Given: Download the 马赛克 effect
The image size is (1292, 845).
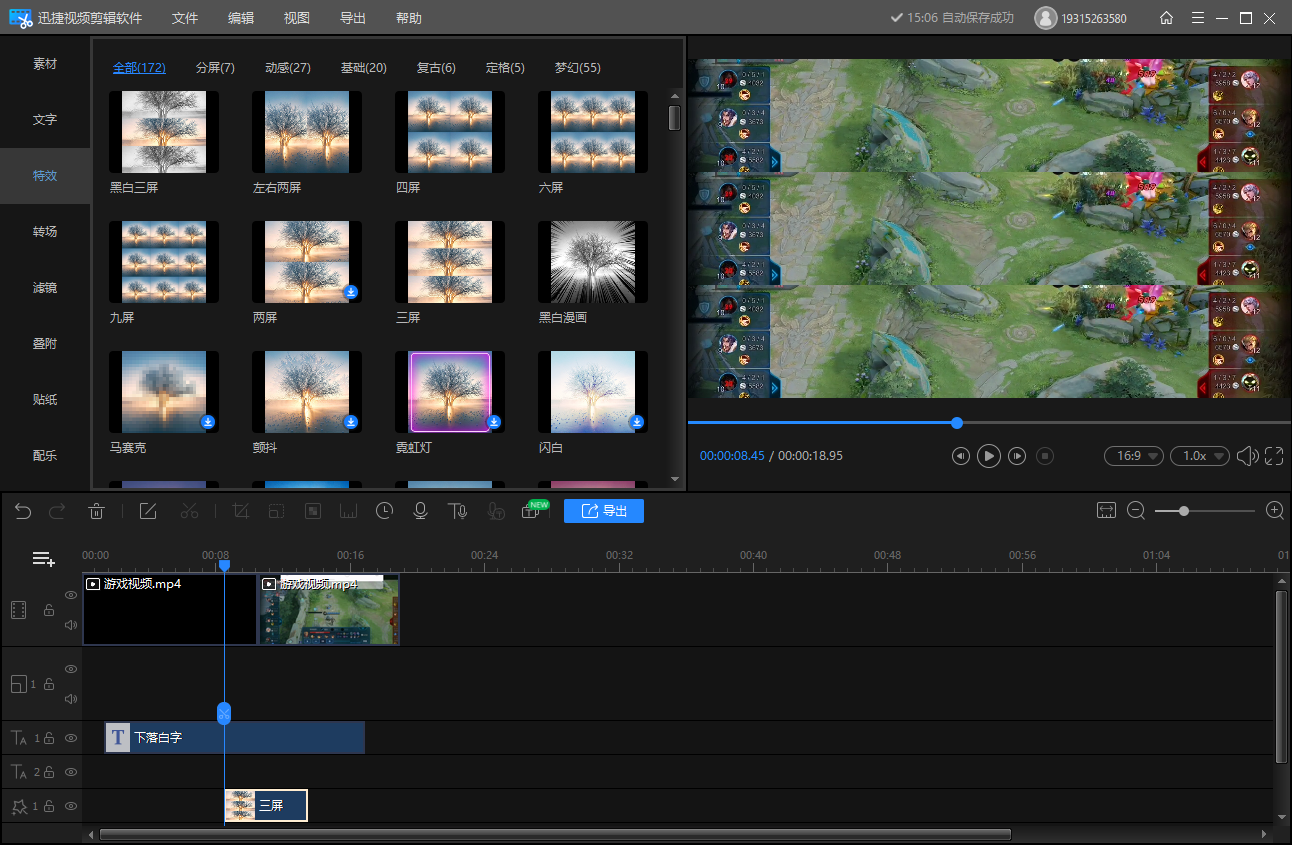Looking at the screenshot, I should pyautogui.click(x=208, y=422).
